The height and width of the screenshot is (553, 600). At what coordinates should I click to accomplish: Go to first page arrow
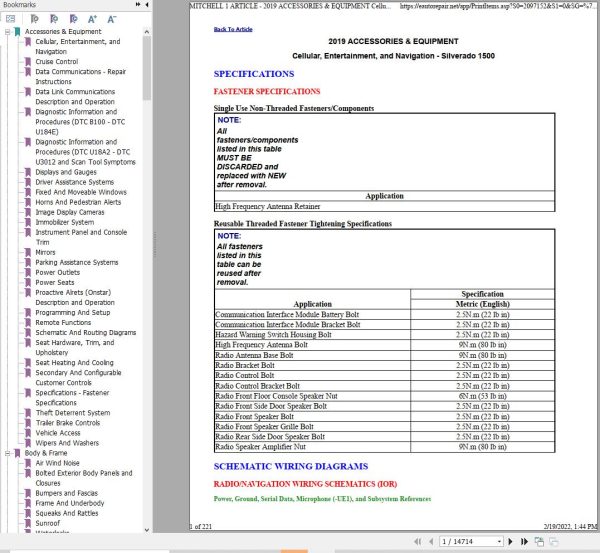tap(417, 542)
